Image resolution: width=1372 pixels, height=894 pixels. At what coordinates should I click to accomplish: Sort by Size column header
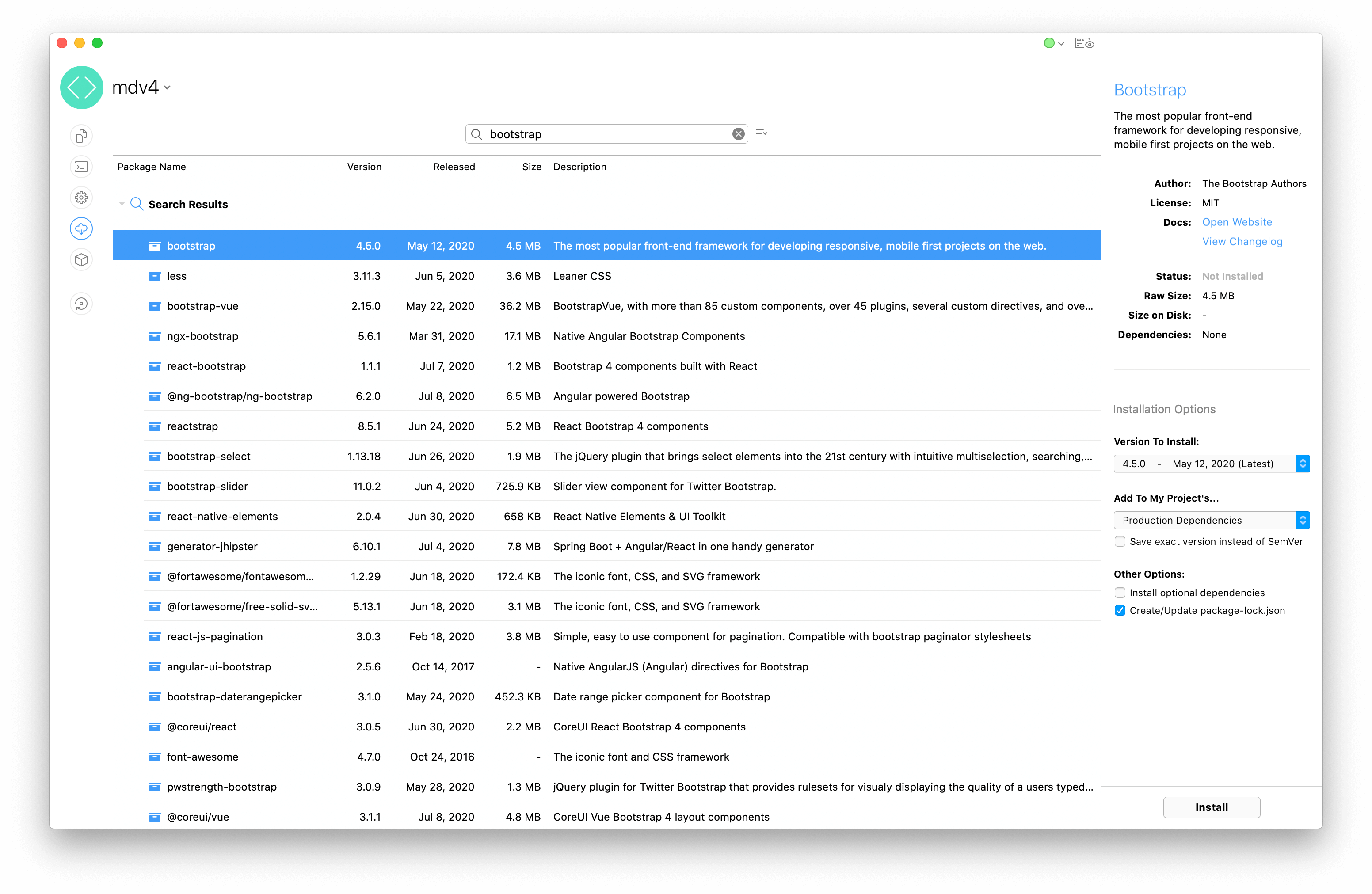coord(513,167)
